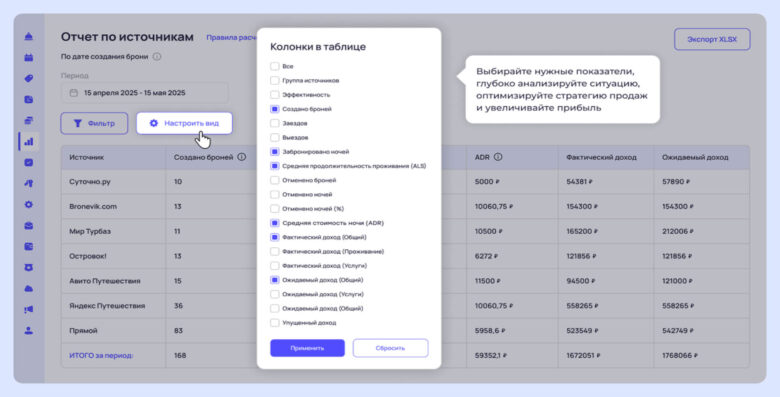Click the Настроить вид button
The height and width of the screenshot is (397, 780).
[184, 123]
